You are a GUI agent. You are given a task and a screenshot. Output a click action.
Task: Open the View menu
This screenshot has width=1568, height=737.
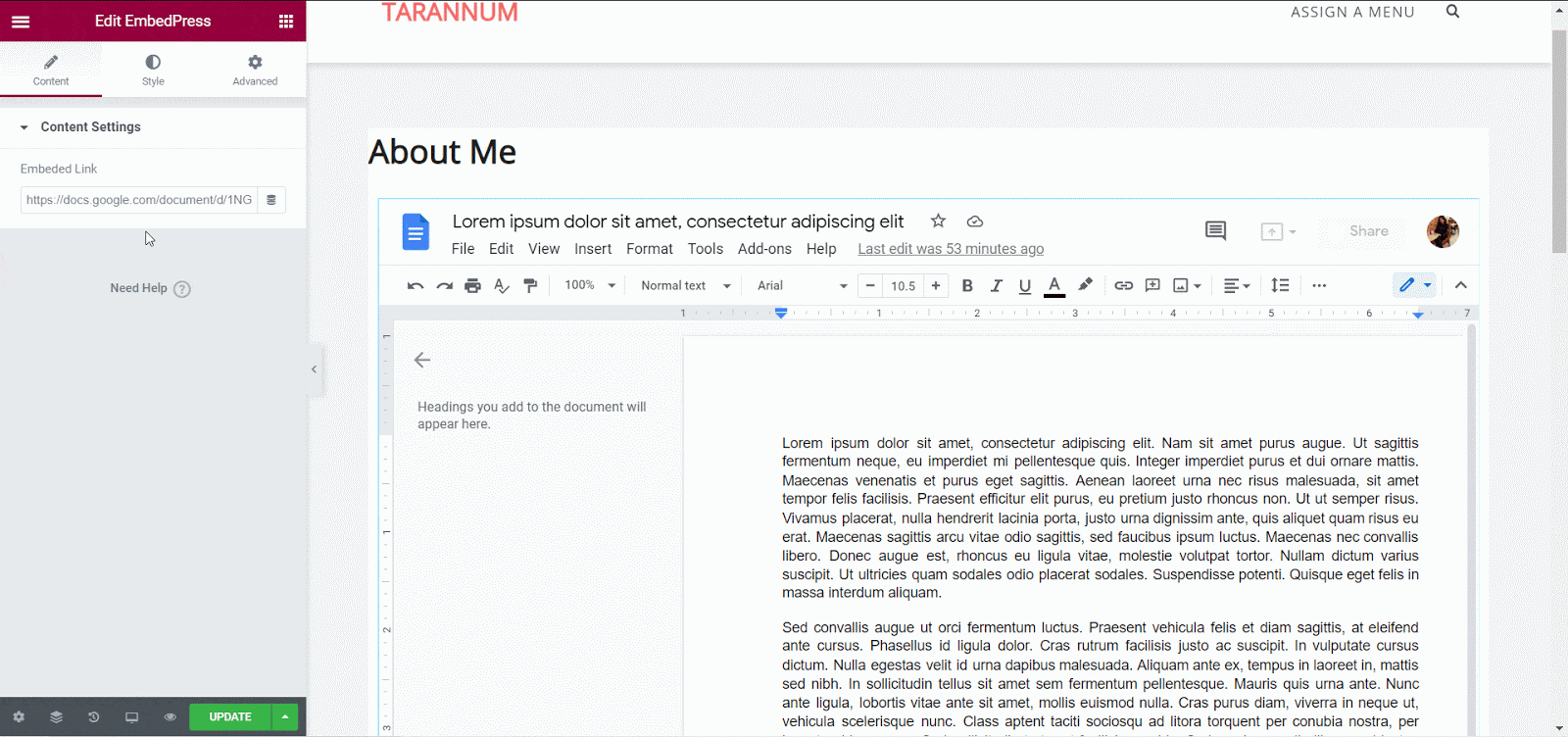[x=544, y=249]
